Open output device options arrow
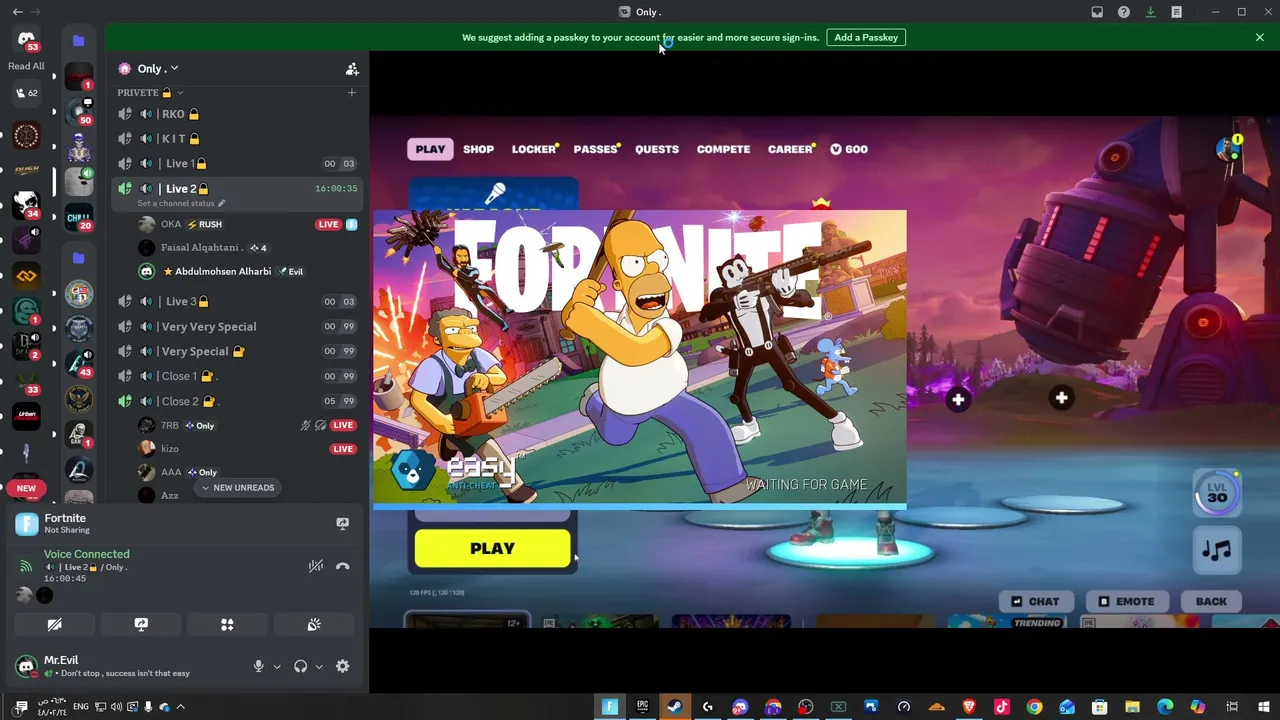Image resolution: width=1280 pixels, height=720 pixels. click(319, 667)
